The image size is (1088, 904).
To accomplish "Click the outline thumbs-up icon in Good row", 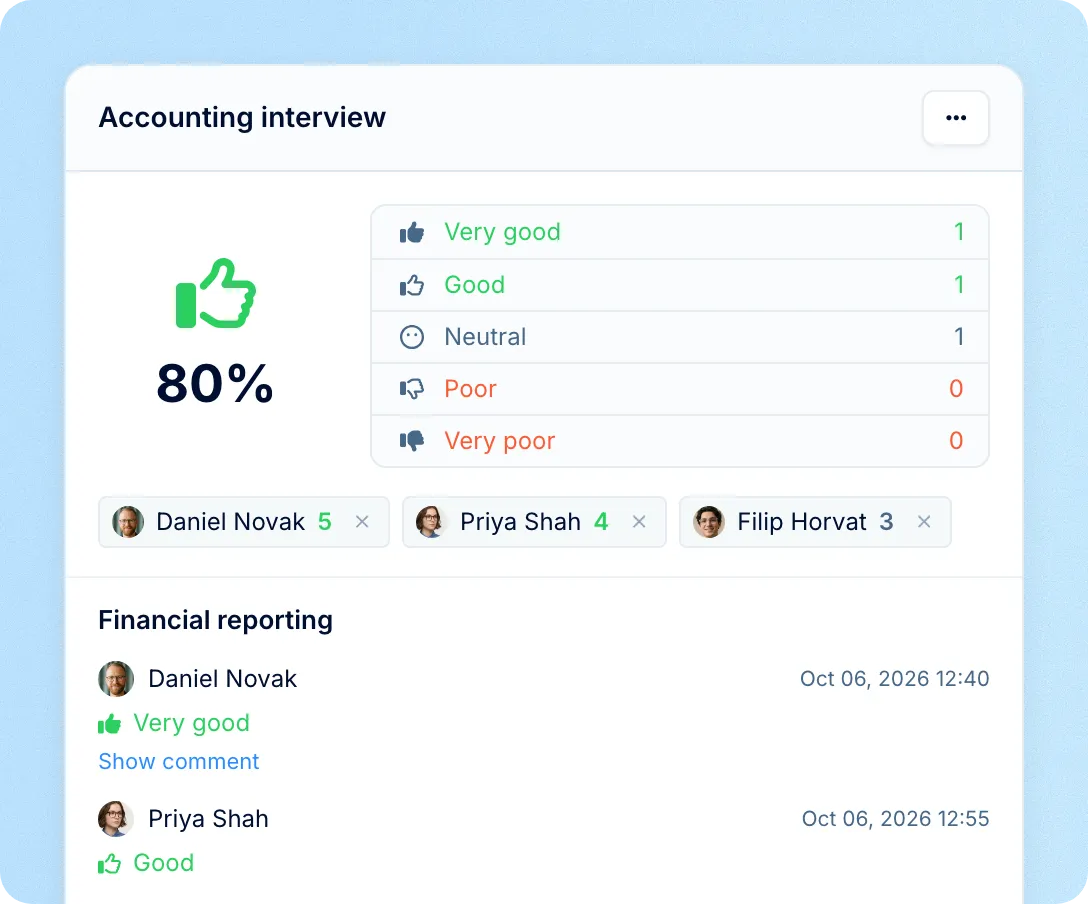I will (411, 285).
